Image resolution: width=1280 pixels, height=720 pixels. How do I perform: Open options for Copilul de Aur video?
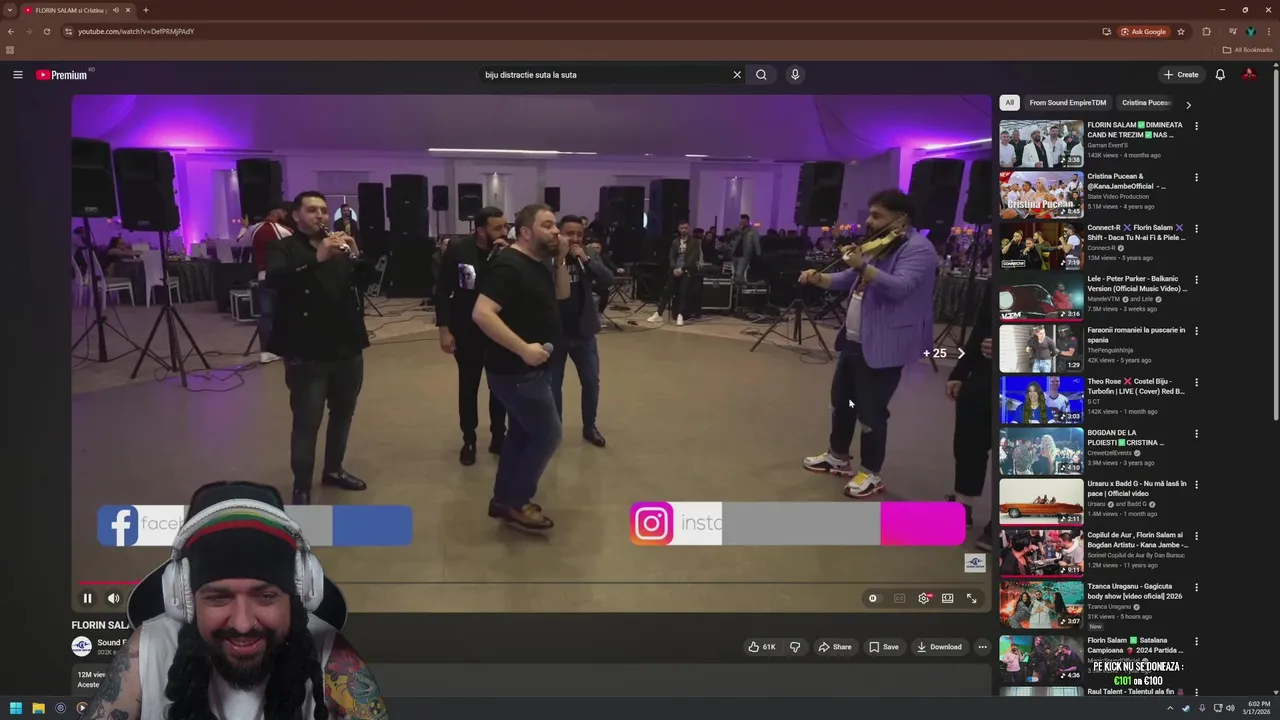(1196, 536)
